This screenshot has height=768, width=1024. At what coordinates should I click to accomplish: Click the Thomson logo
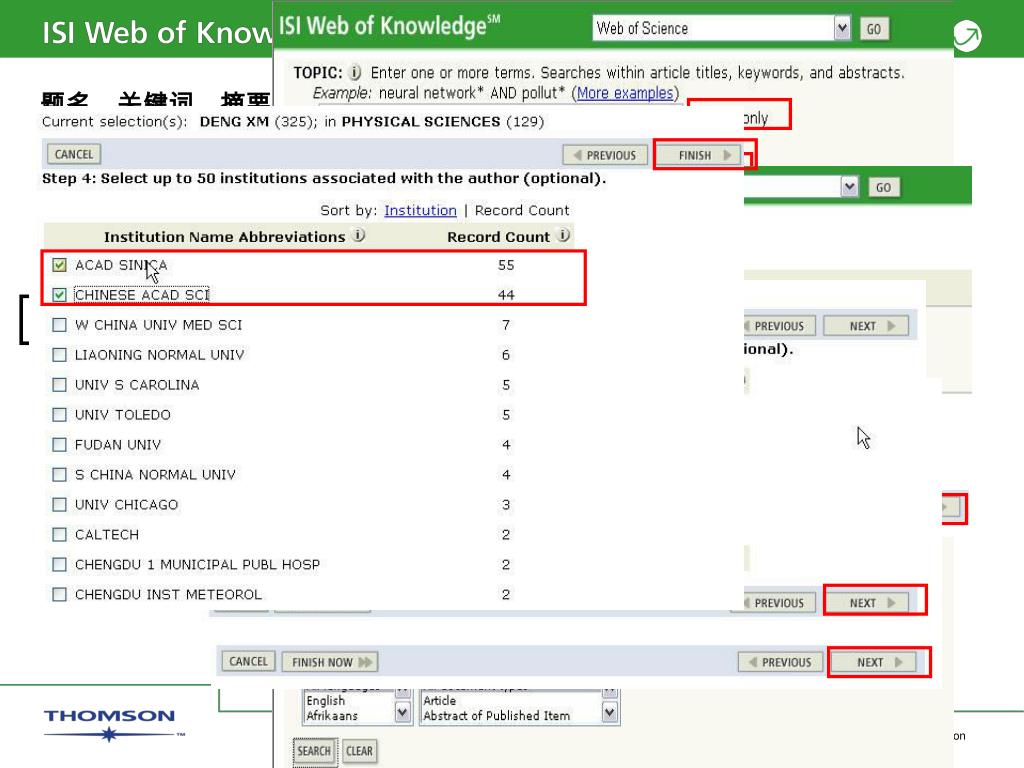112,724
